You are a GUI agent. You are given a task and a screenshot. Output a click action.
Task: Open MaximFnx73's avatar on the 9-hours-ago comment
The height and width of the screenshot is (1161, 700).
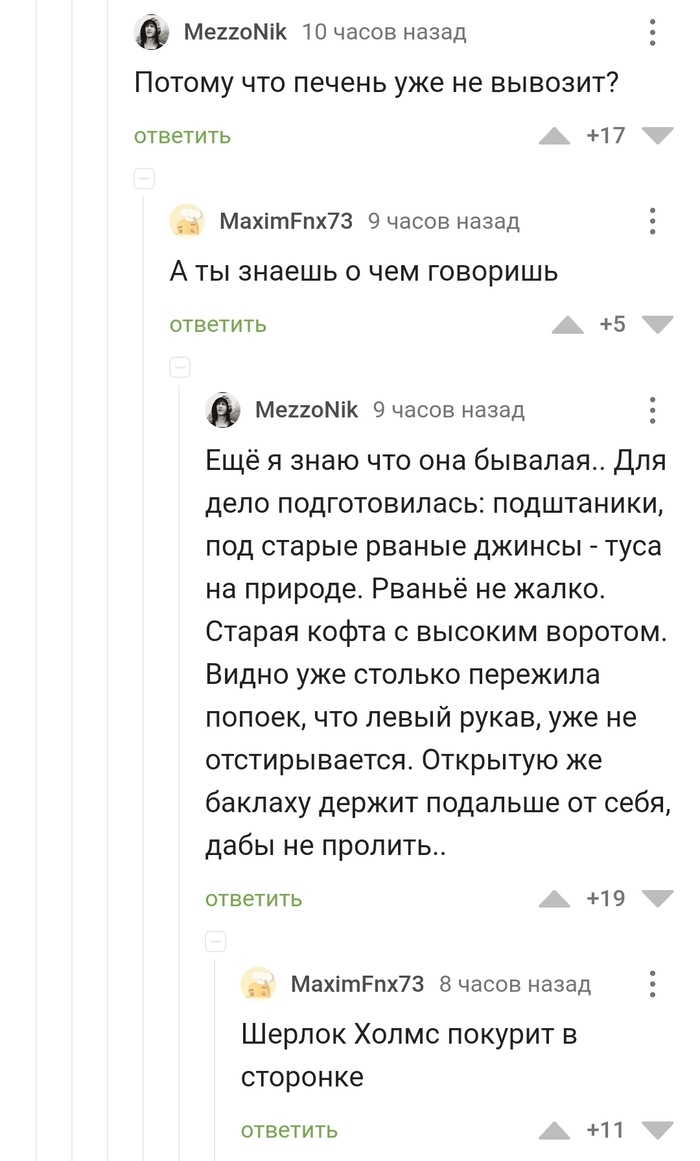(187, 221)
